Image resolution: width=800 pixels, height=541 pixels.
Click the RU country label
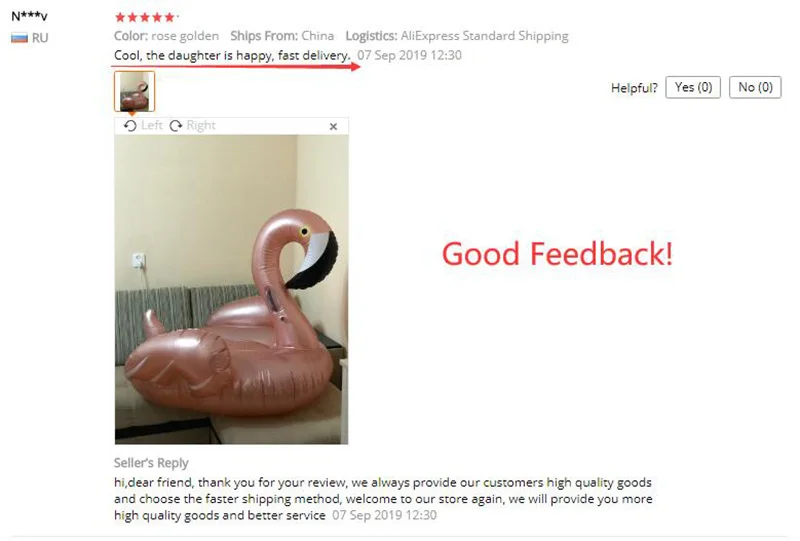point(40,38)
